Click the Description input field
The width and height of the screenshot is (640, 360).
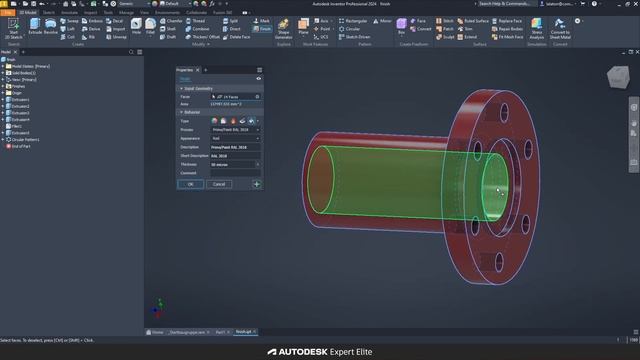pos(235,147)
